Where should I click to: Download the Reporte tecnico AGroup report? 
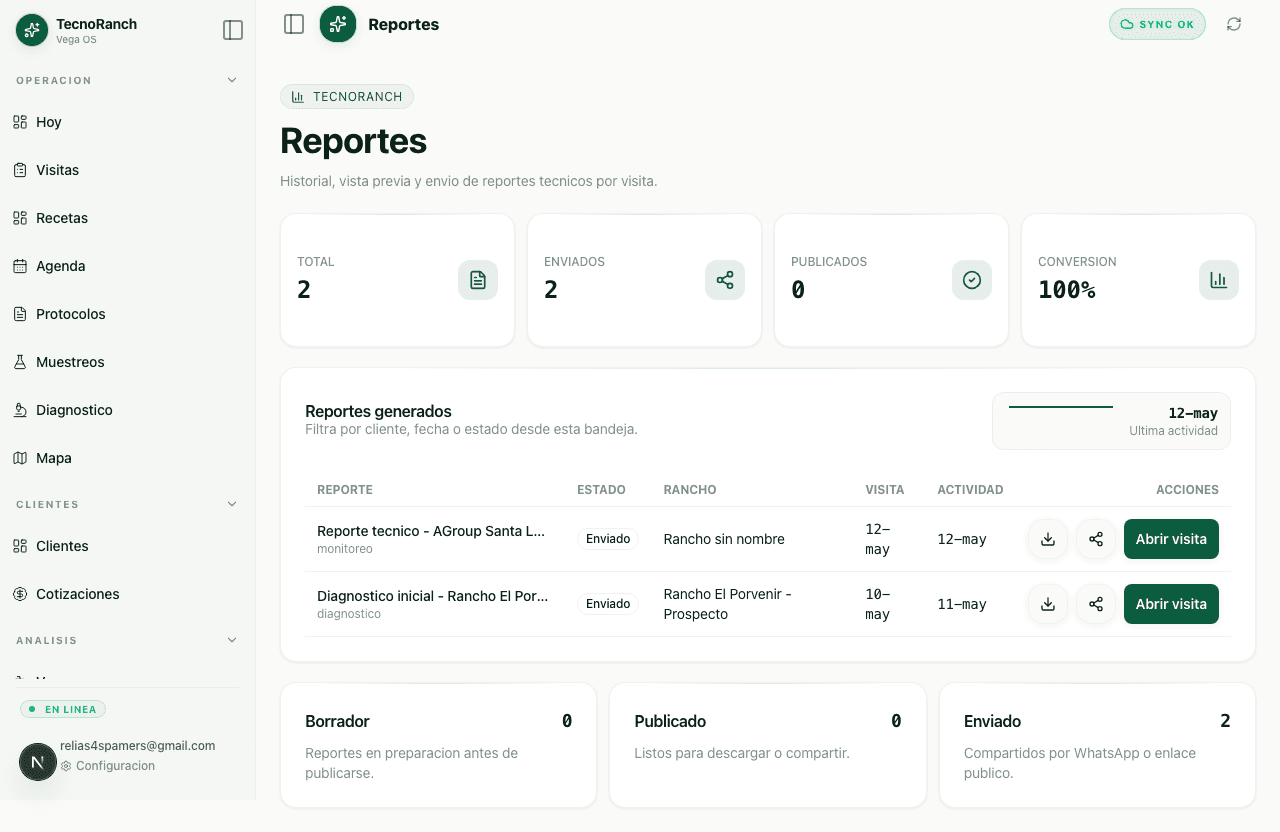coord(1048,539)
